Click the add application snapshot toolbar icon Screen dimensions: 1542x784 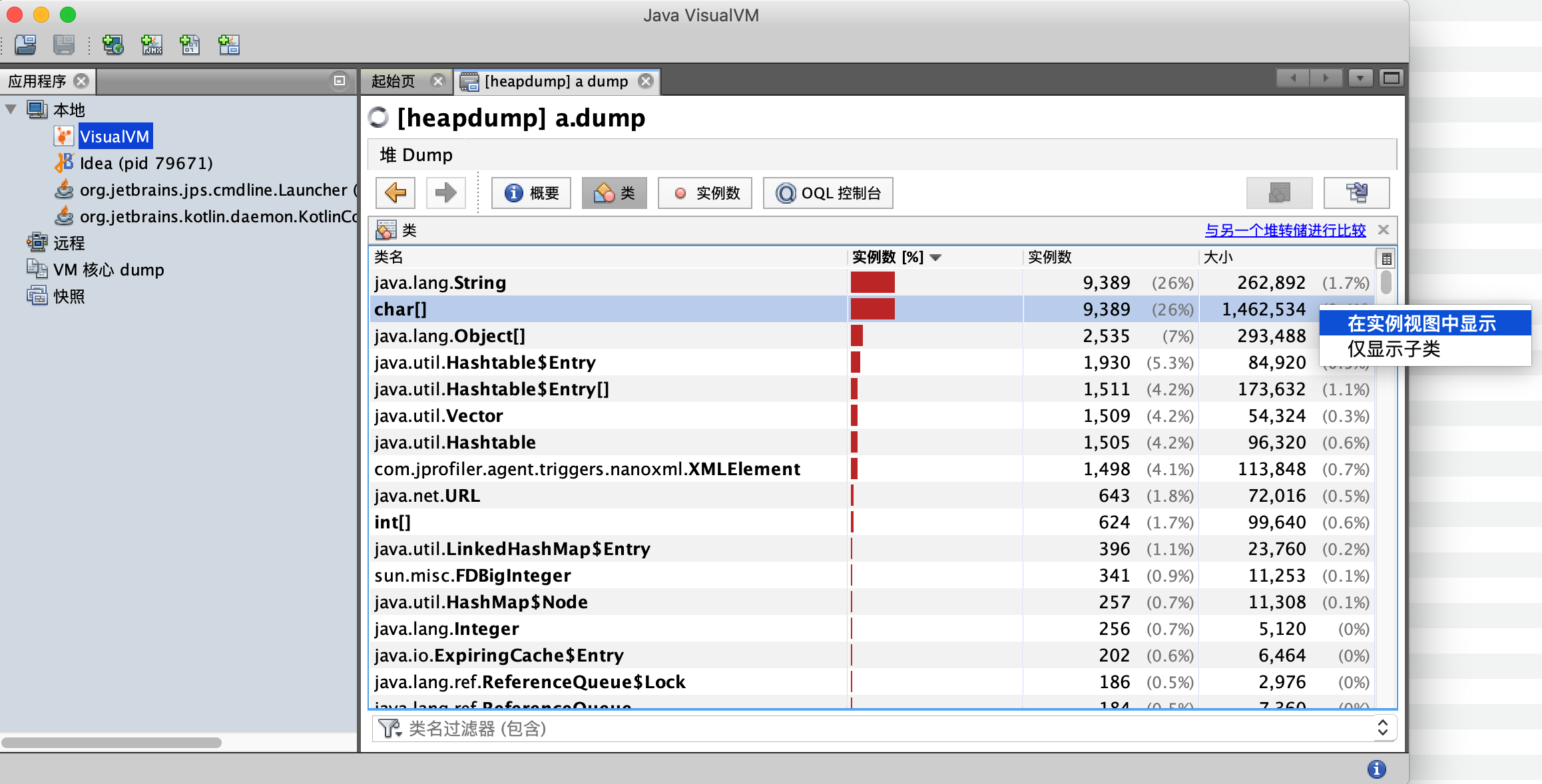coord(229,45)
